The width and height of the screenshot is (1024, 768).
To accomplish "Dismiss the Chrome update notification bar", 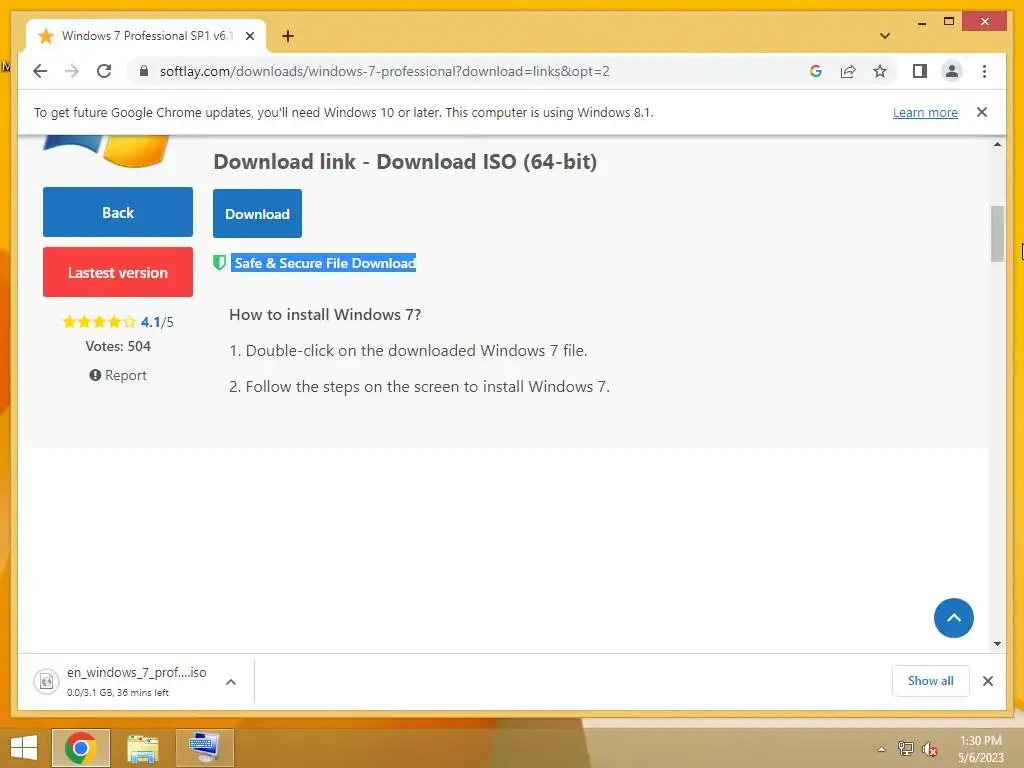I will pos(982,112).
